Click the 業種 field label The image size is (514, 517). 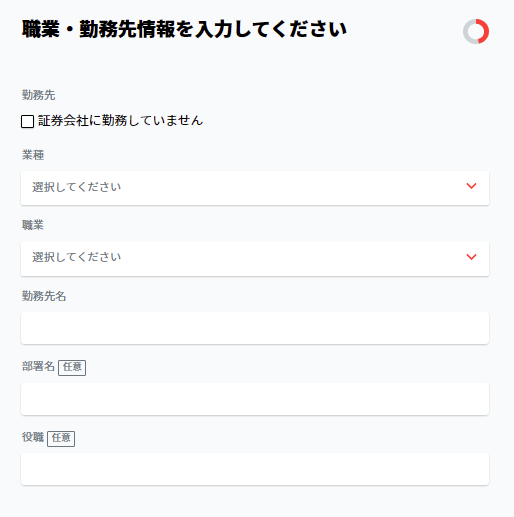(x=33, y=155)
